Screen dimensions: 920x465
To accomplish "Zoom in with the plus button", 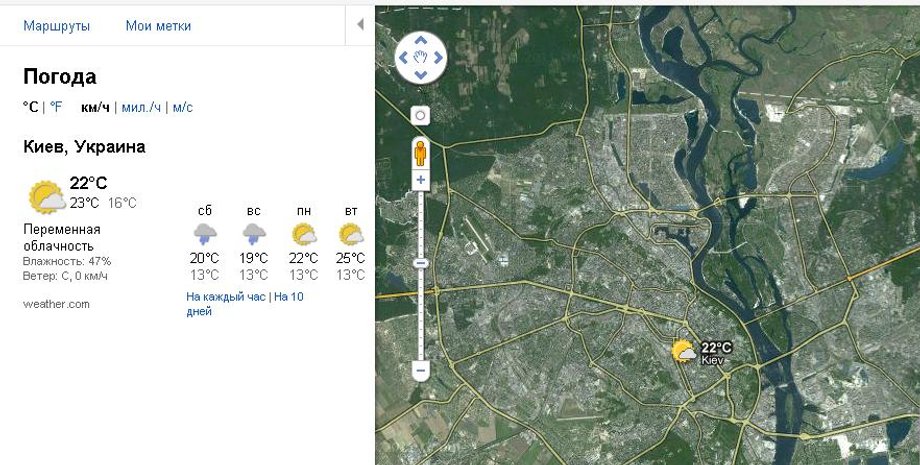I will coord(421,181).
